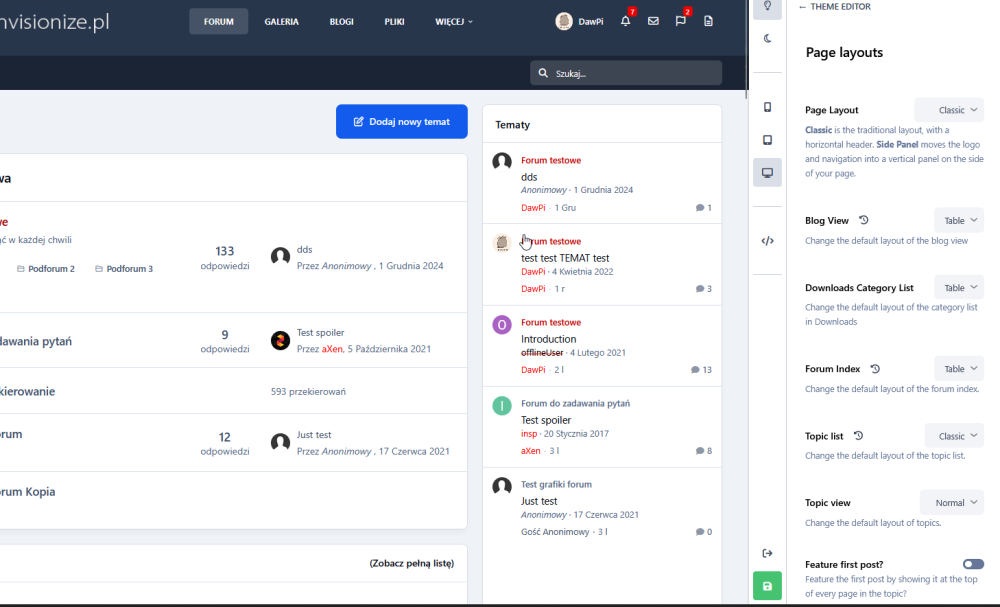Click Dodaj nowy temat button

402,122
